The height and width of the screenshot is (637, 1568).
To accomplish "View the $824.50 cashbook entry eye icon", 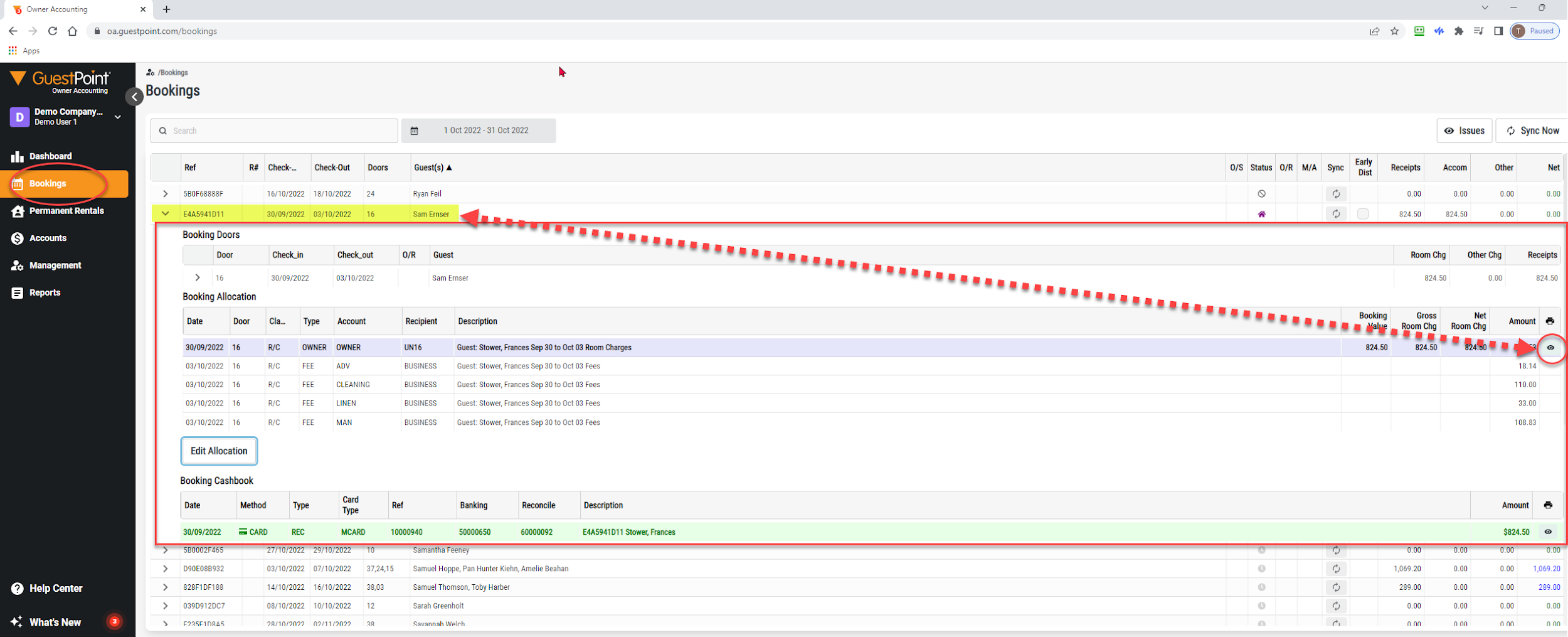I will (x=1548, y=532).
